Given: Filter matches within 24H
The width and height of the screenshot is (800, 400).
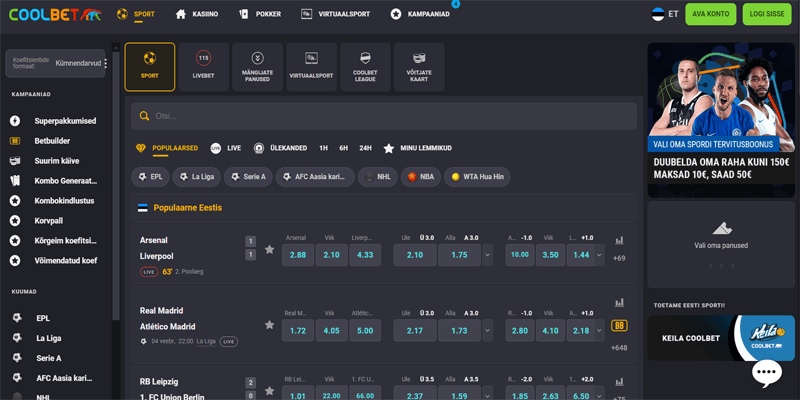Looking at the screenshot, I should tap(365, 148).
